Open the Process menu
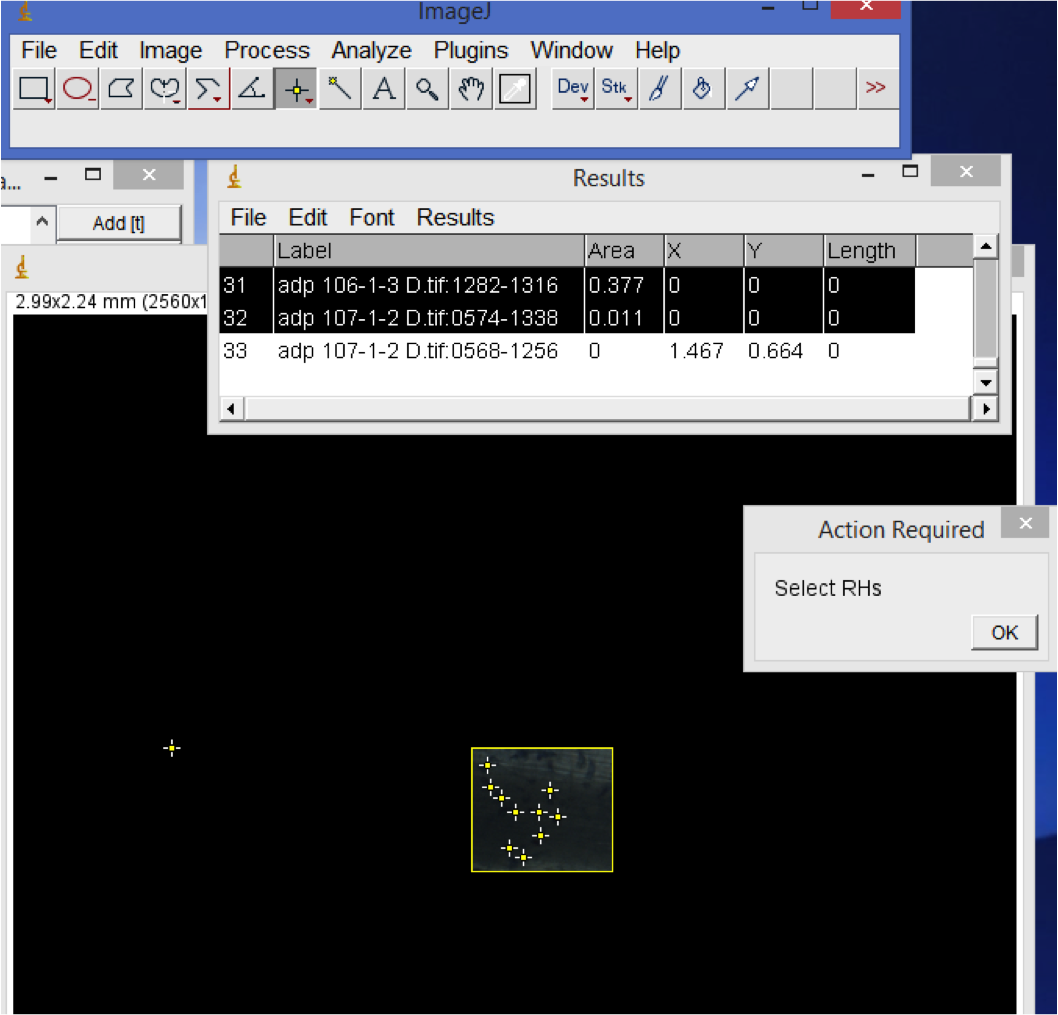The image size is (1058, 1015). 267,51
